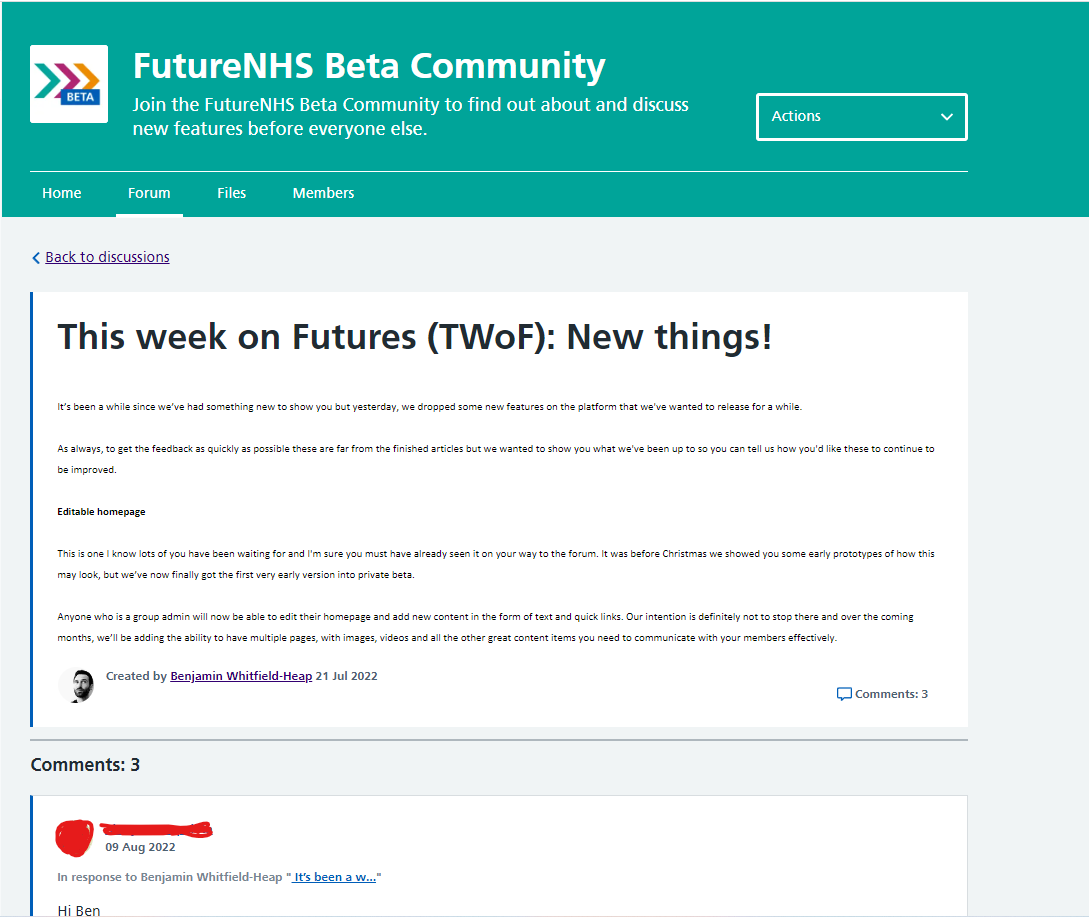1089x917 pixels.
Task: Switch to the Forum tab
Action: 149,192
